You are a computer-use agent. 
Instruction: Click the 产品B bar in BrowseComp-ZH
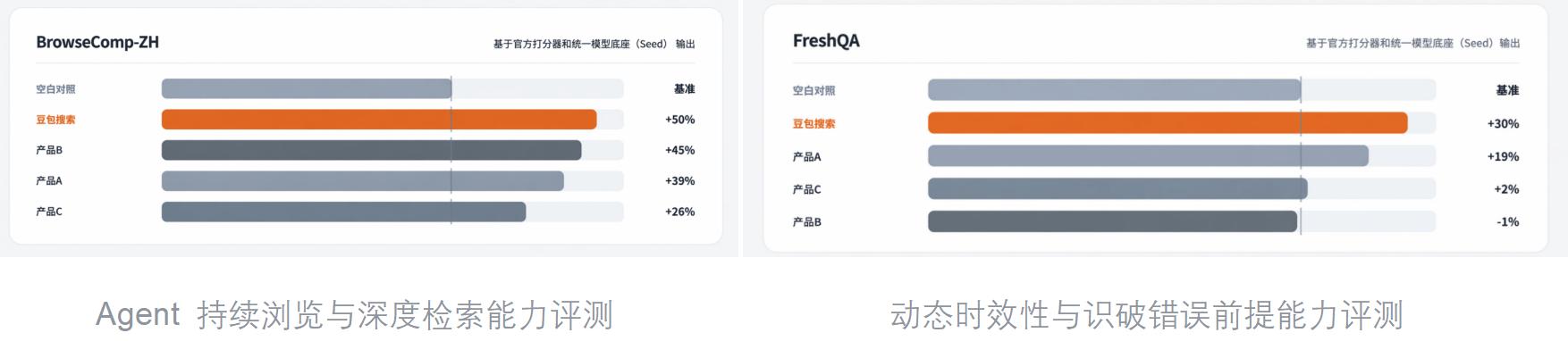(x=372, y=150)
